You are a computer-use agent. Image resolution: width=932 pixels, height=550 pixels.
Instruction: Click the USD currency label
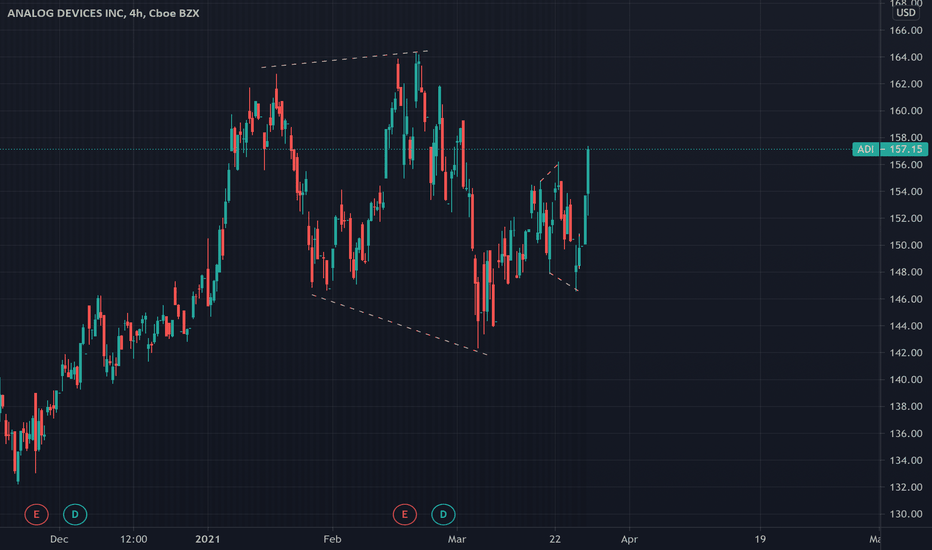(x=906, y=12)
